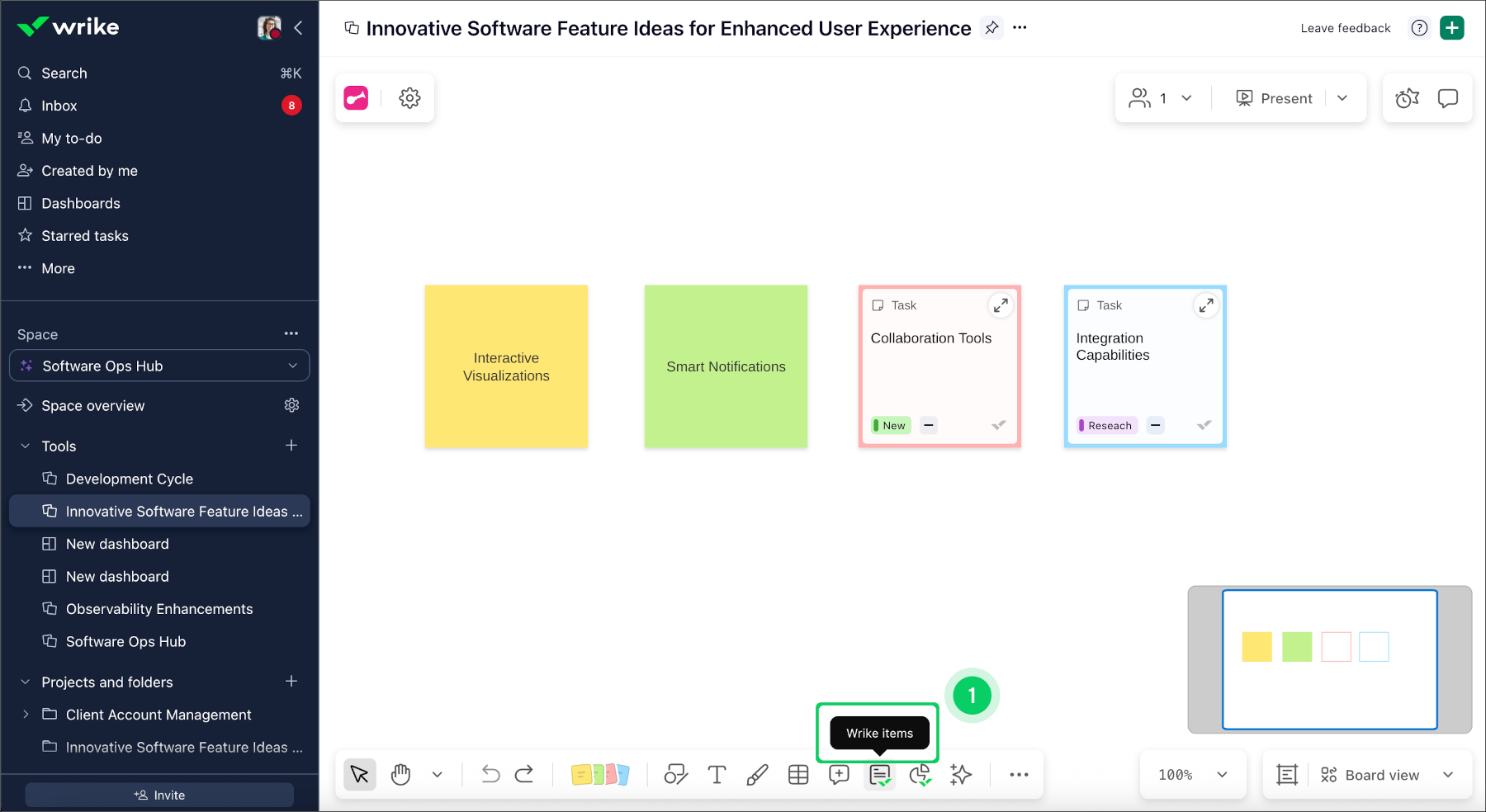This screenshot has height=812, width=1486.
Task: Select the hand pan tool
Action: click(x=401, y=775)
